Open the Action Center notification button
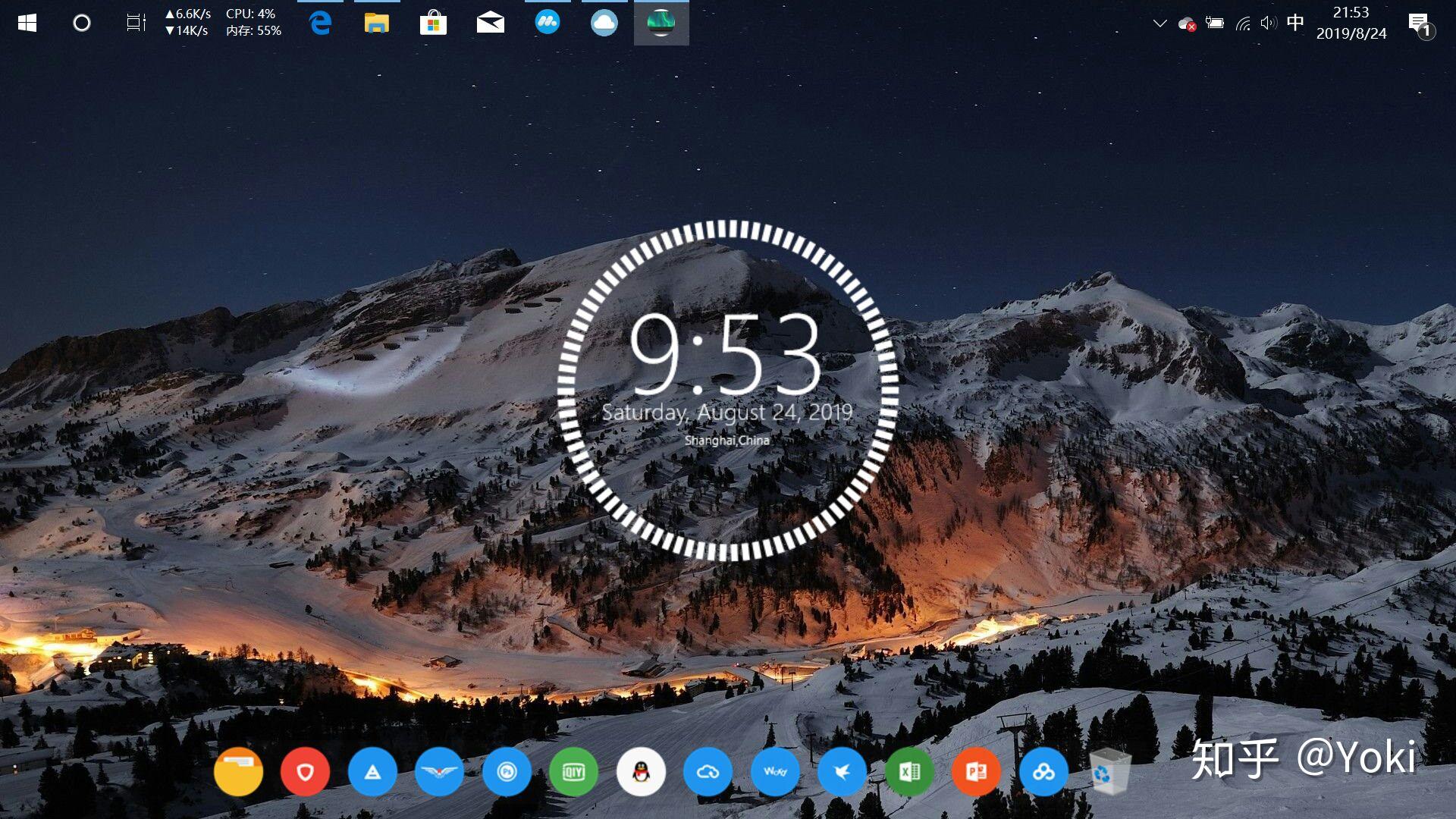Image resolution: width=1456 pixels, height=819 pixels. point(1420,24)
